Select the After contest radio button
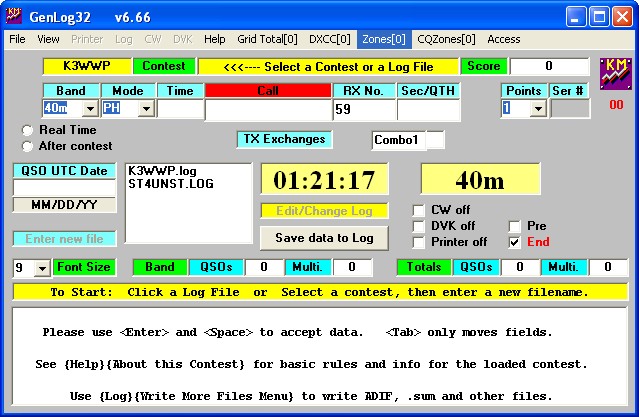 tap(27, 146)
